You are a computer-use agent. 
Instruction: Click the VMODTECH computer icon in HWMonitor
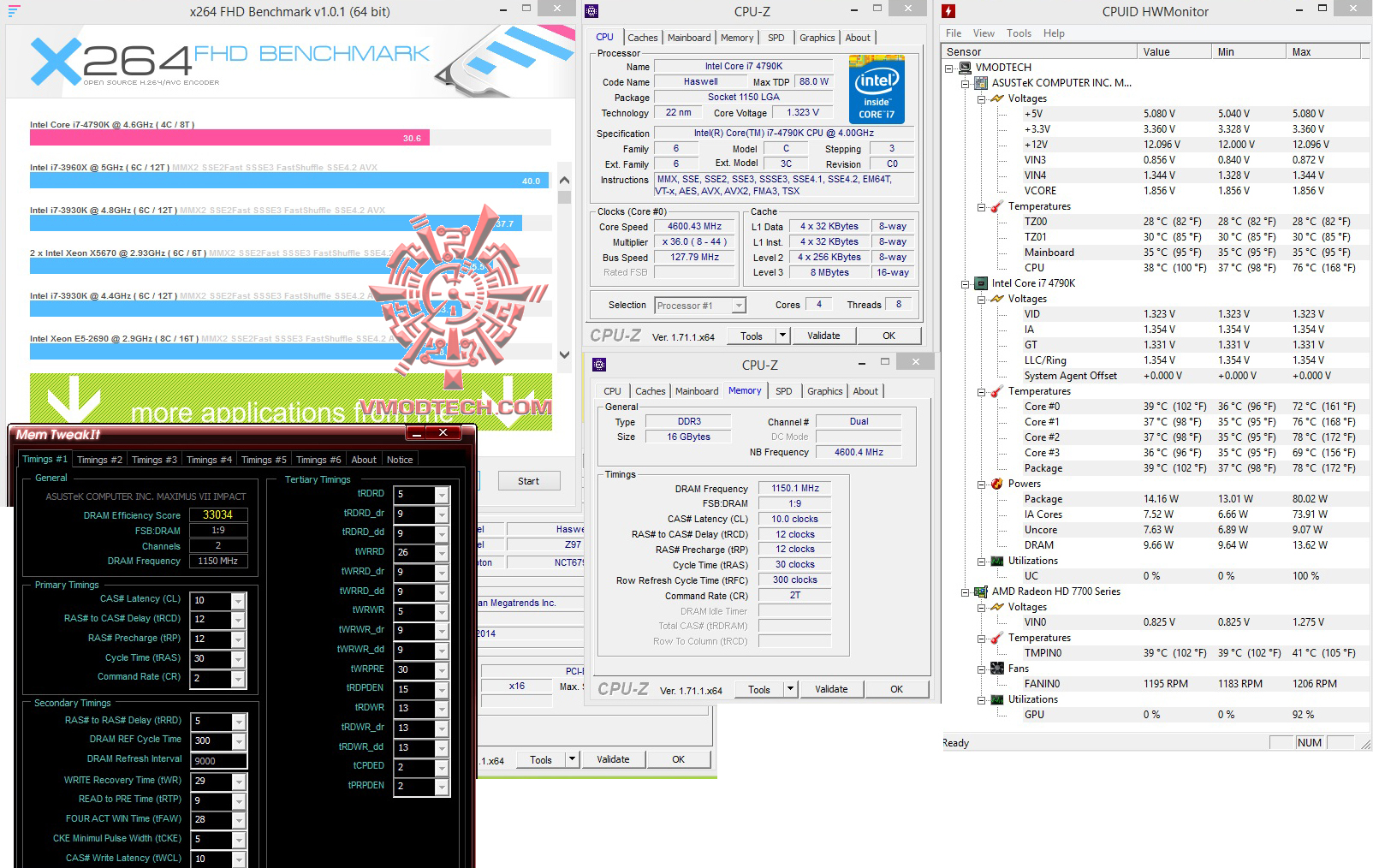[965, 67]
